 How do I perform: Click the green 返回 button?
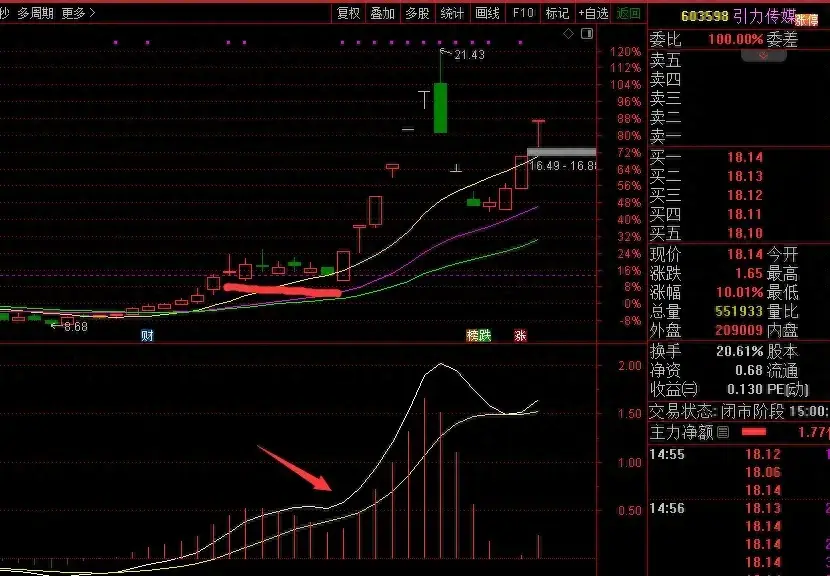pyautogui.click(x=628, y=13)
